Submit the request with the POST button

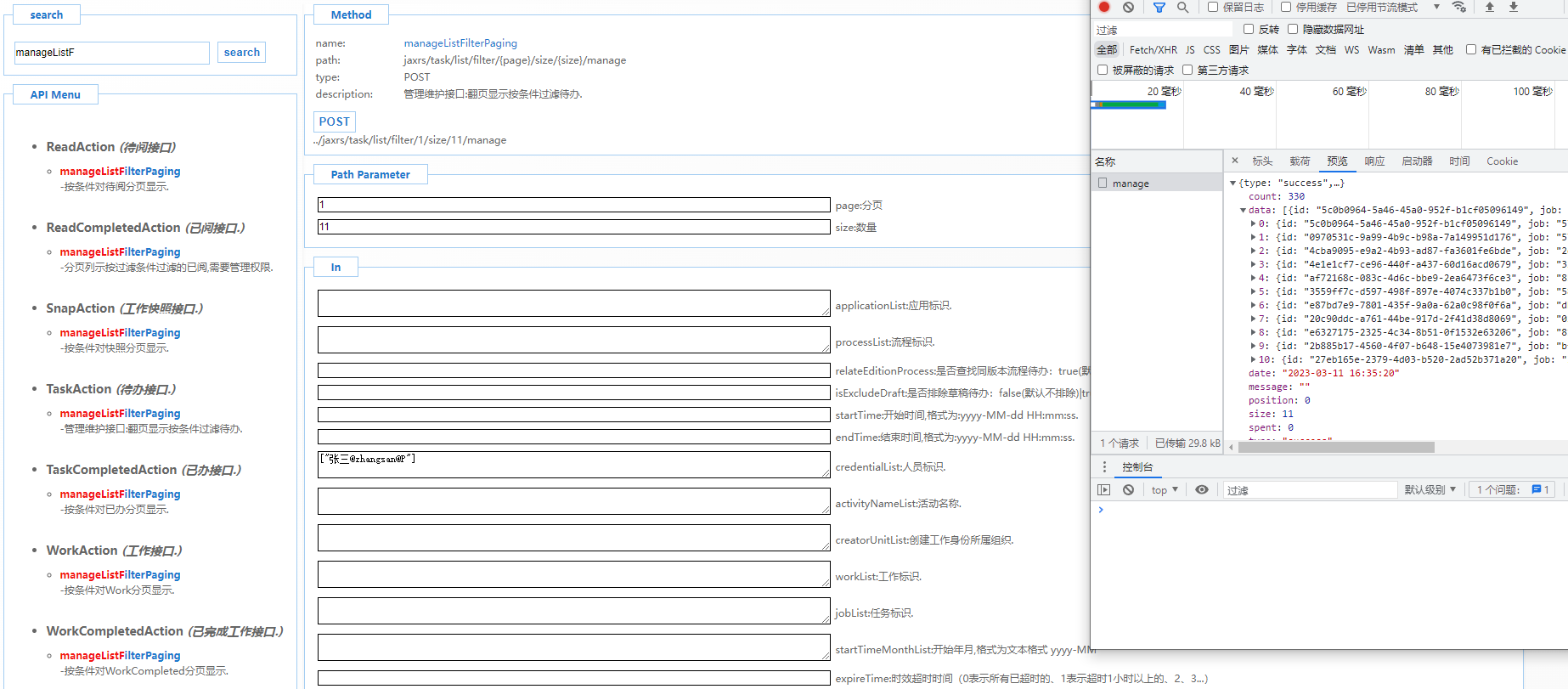pos(334,121)
